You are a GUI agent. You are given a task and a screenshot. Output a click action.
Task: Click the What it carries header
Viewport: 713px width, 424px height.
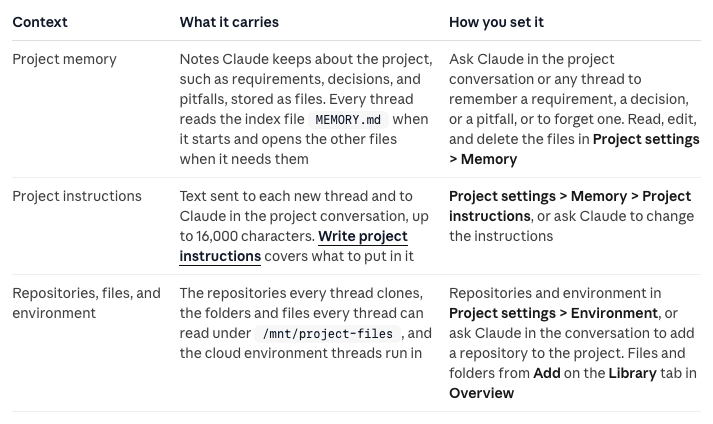pyautogui.click(x=229, y=22)
